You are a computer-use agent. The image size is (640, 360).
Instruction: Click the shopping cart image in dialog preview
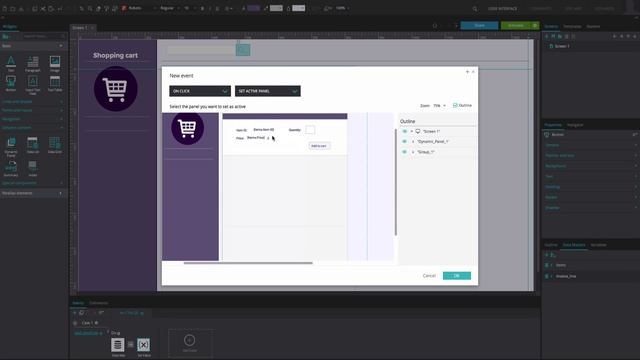point(187,129)
